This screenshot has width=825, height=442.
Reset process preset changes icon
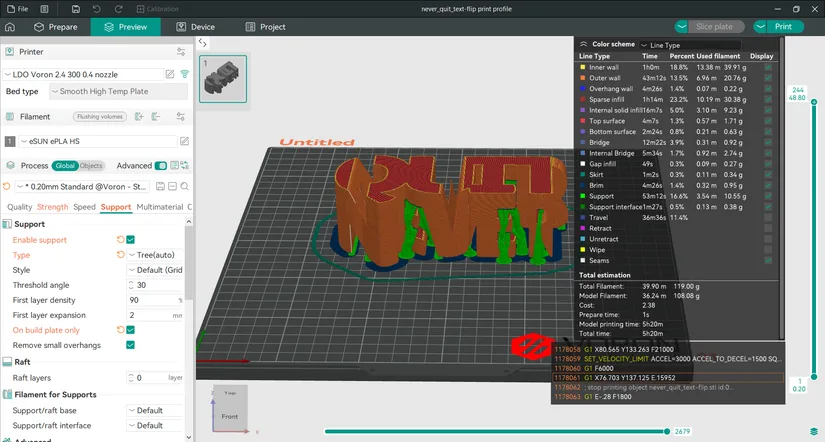(x=7, y=186)
